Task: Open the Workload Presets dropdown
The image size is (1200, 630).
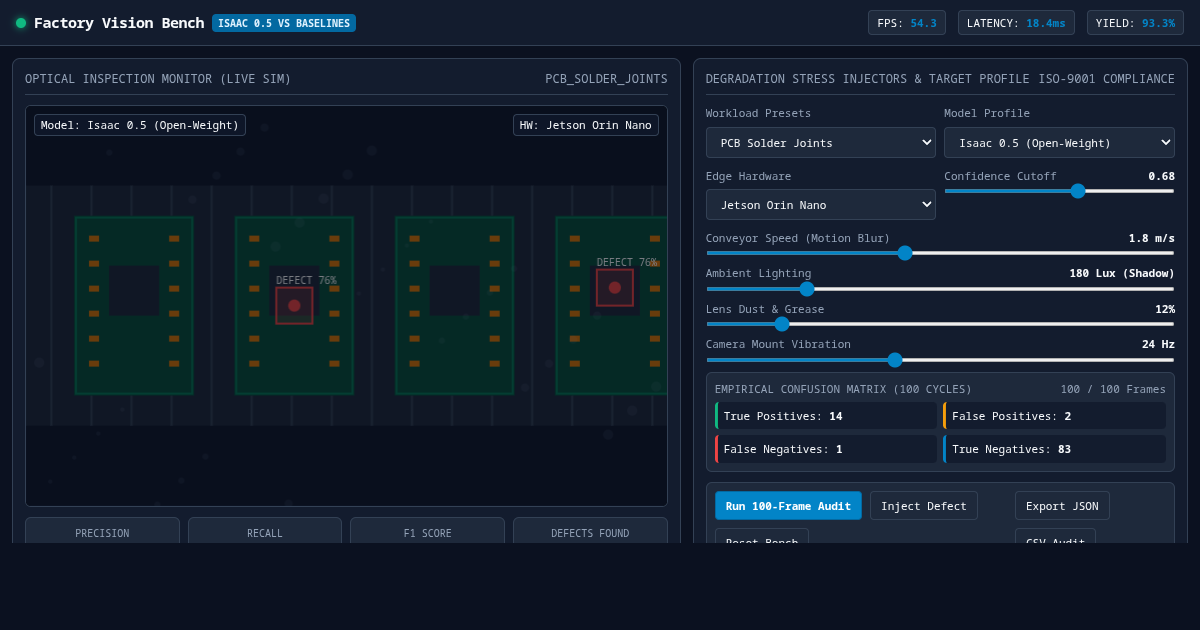Action: point(820,143)
